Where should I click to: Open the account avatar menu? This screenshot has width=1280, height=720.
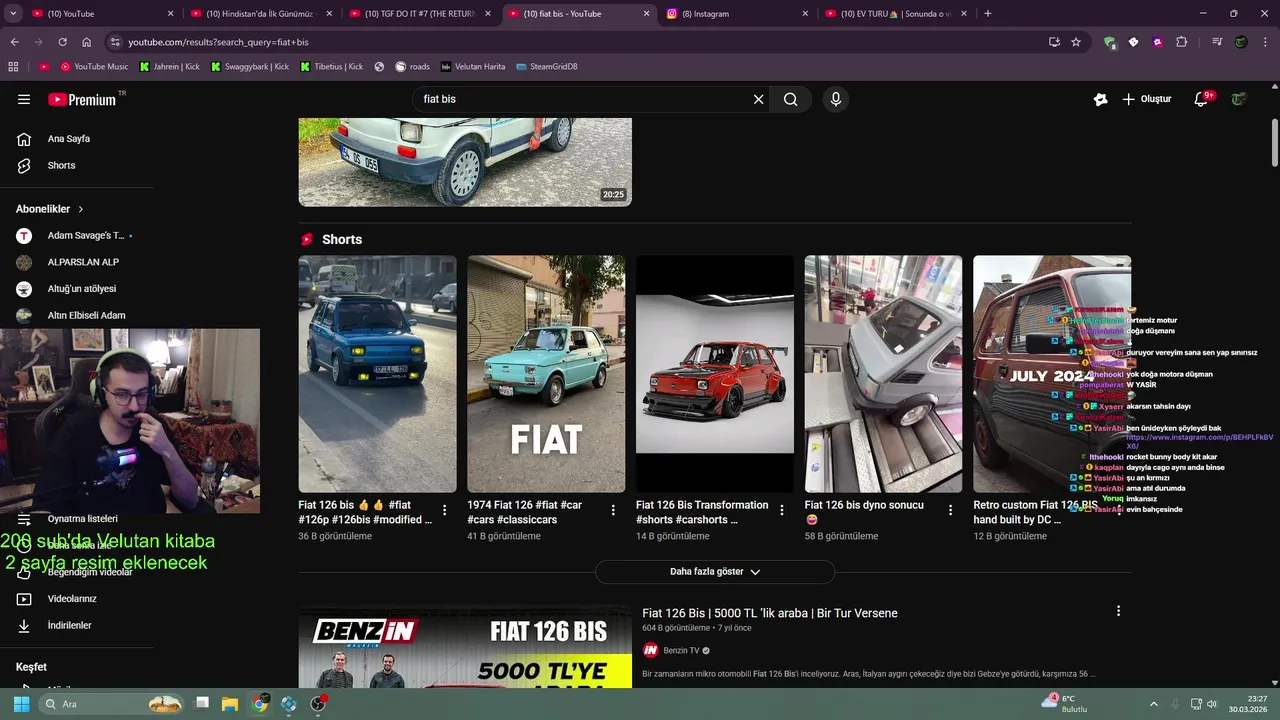pyautogui.click(x=1240, y=99)
